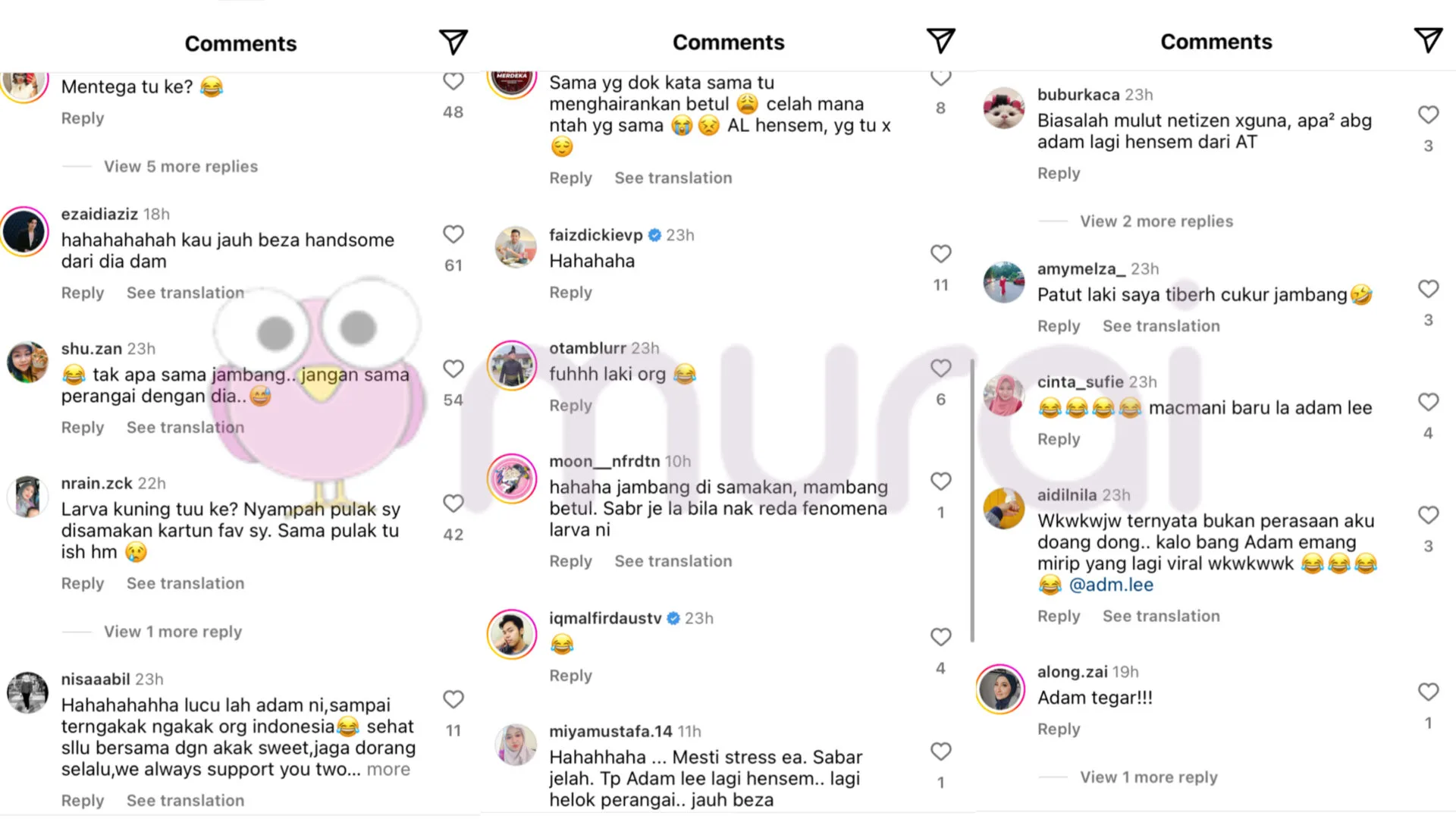
Task: Open ezaidiaziz's profile picture
Action: click(x=25, y=232)
